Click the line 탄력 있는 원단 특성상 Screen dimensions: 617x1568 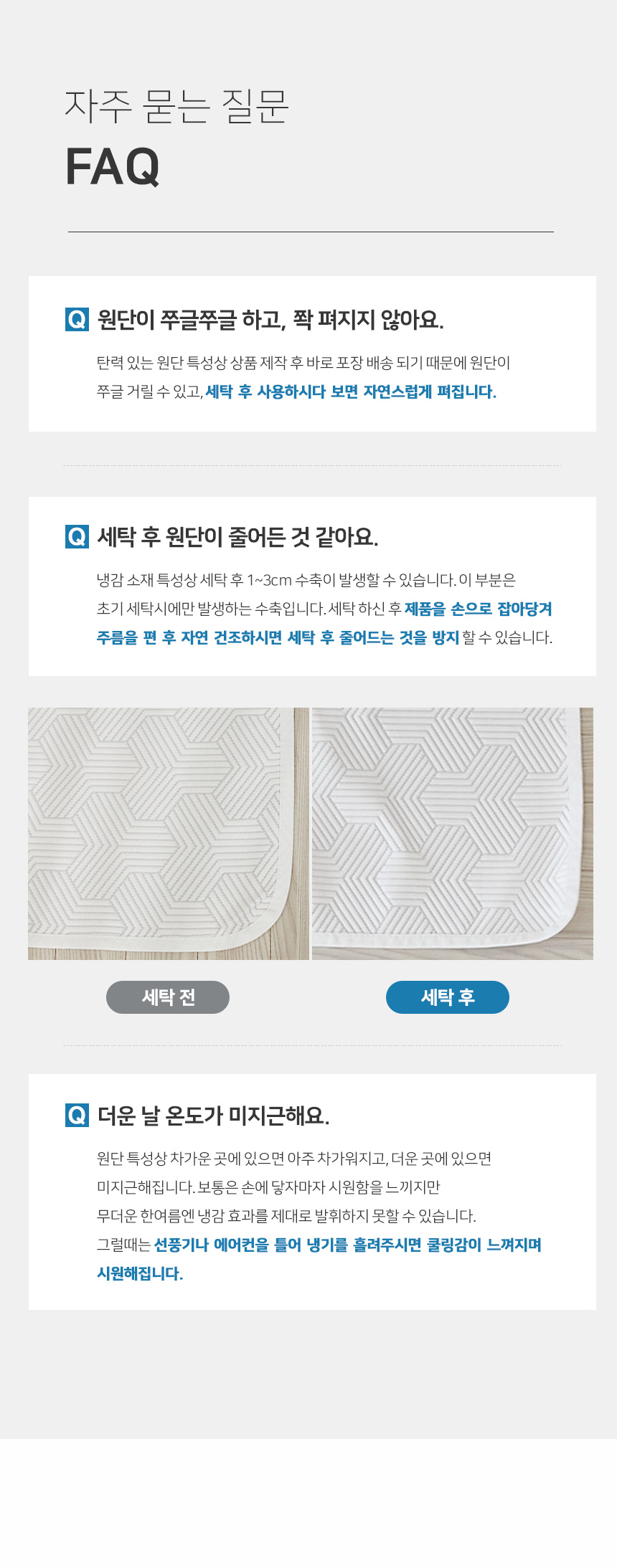point(303,363)
